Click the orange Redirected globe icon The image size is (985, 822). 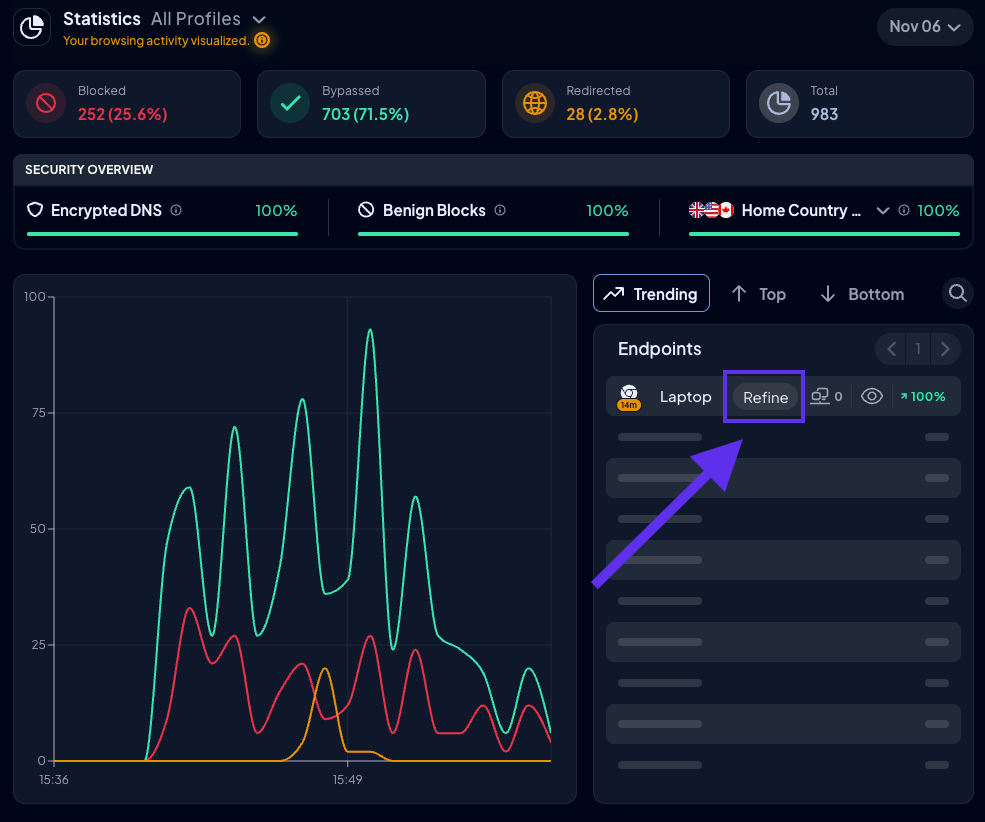point(535,103)
